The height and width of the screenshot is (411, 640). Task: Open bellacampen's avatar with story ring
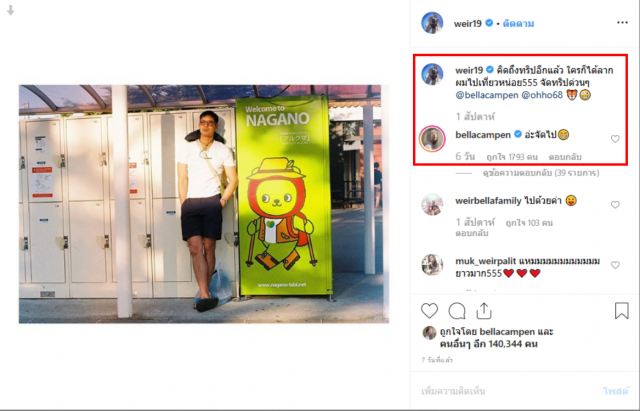click(x=432, y=139)
